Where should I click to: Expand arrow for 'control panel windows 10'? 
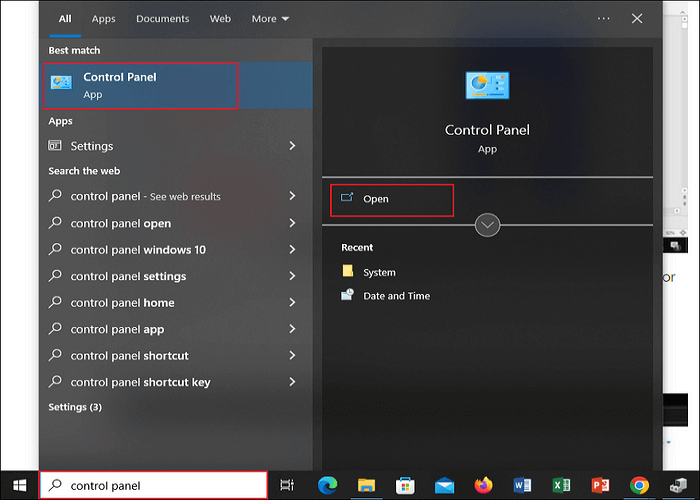tap(292, 249)
